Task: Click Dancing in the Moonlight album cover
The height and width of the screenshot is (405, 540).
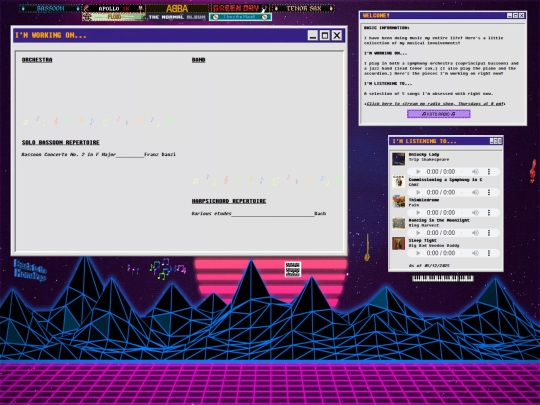Action: point(398,223)
